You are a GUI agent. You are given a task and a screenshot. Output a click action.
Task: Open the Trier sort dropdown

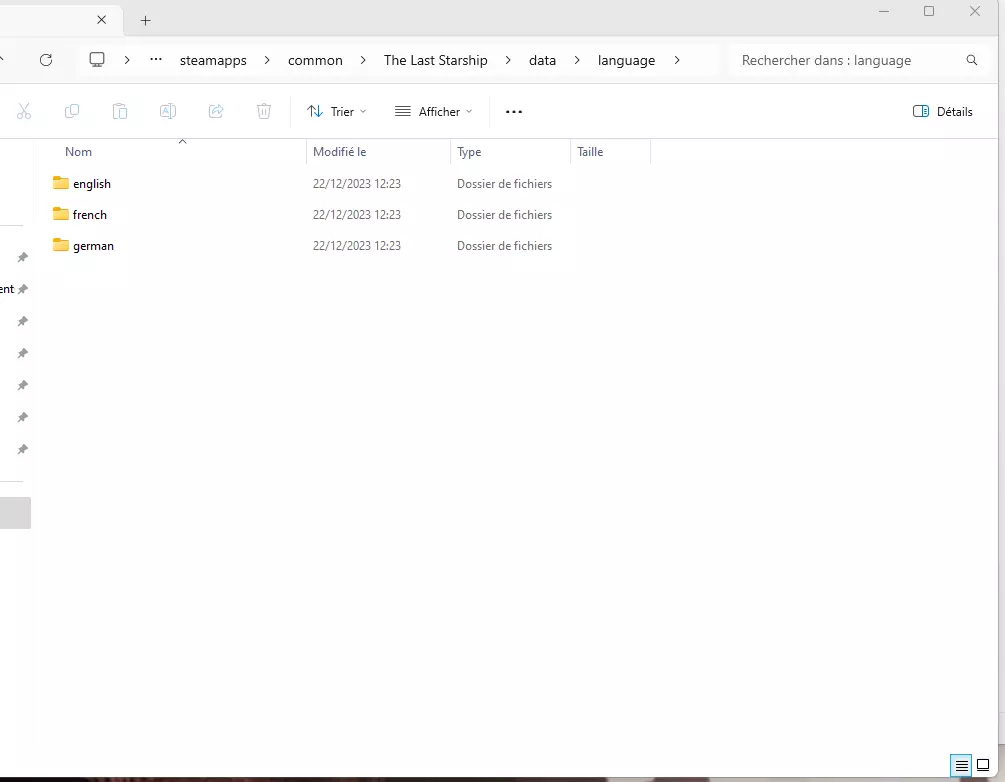click(x=336, y=112)
